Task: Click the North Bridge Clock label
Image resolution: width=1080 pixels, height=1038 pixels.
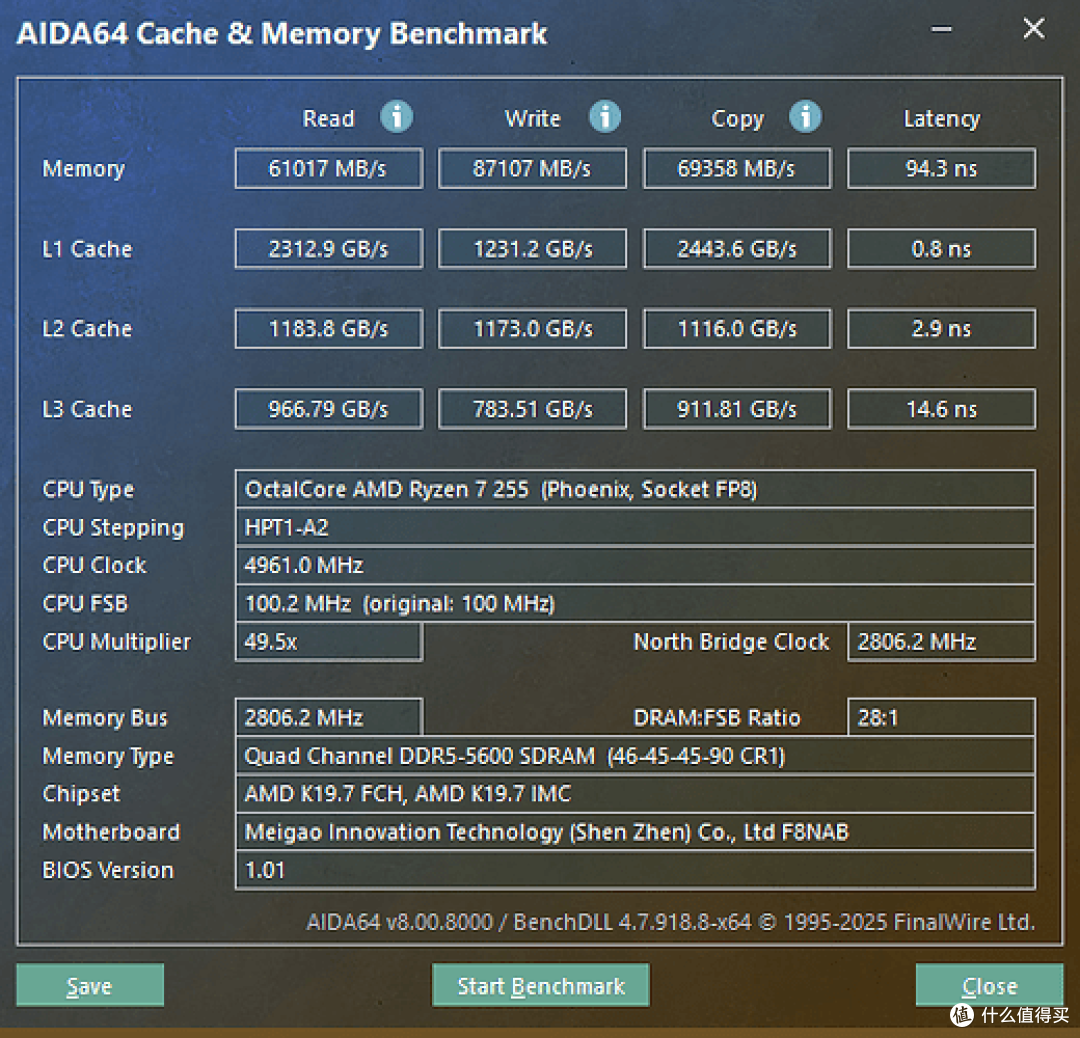Action: [x=731, y=642]
